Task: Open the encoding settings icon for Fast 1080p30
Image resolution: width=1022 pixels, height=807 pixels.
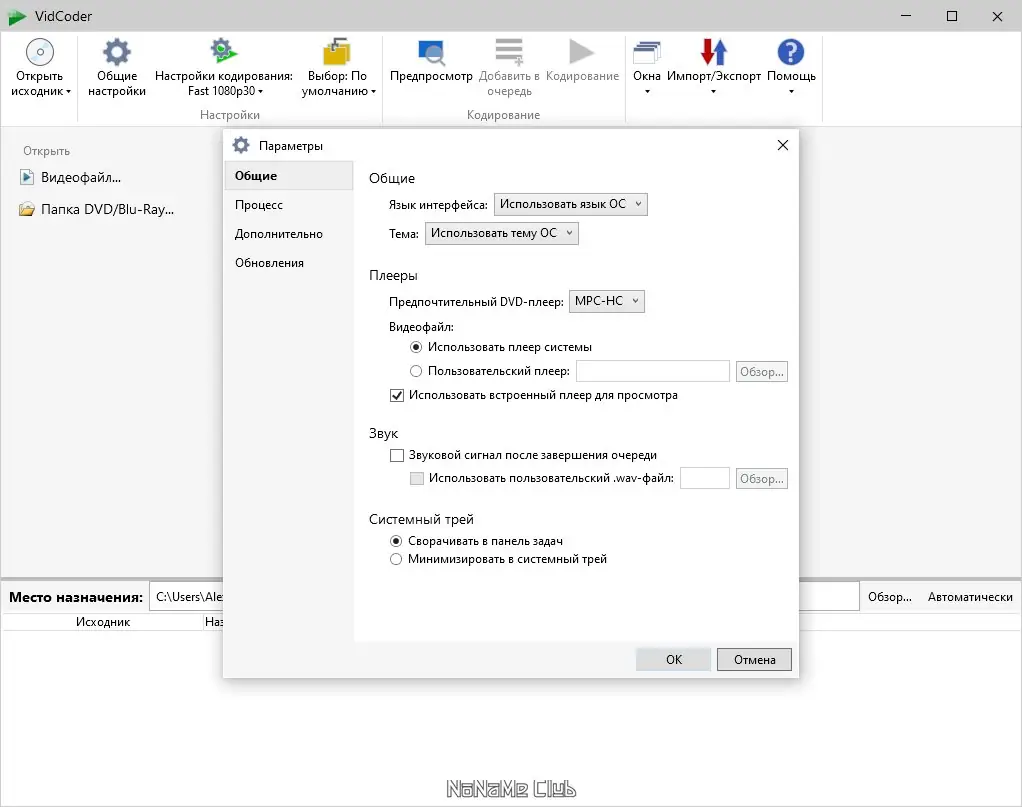Action: 224,51
